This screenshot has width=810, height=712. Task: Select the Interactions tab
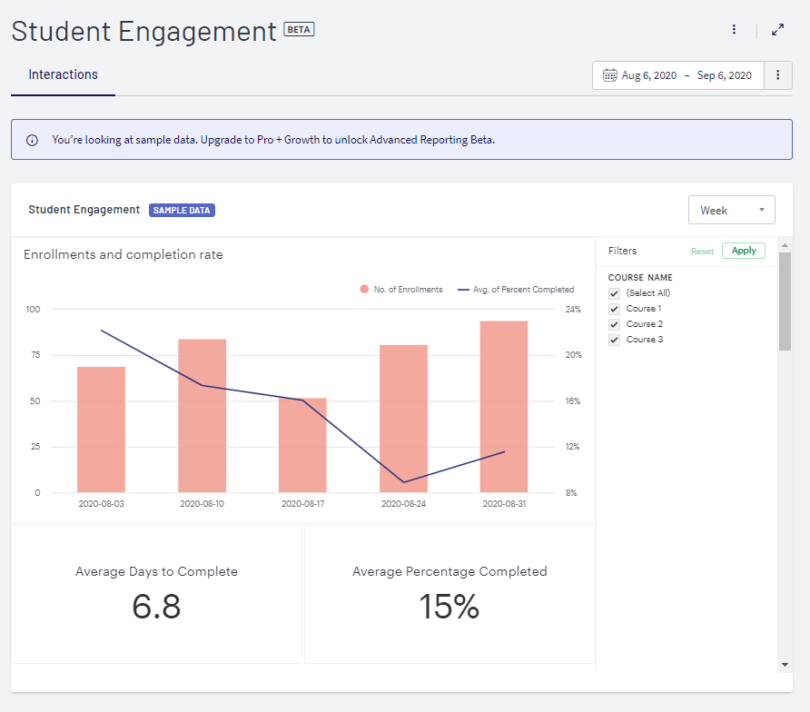pos(63,74)
